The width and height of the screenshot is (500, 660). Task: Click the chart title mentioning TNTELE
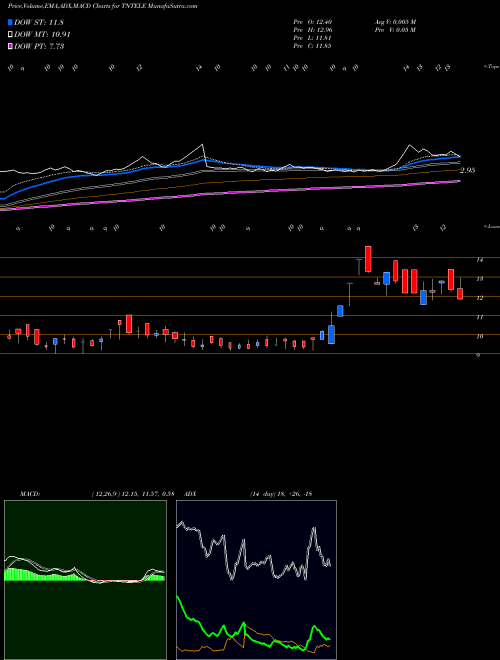tap(103, 6)
